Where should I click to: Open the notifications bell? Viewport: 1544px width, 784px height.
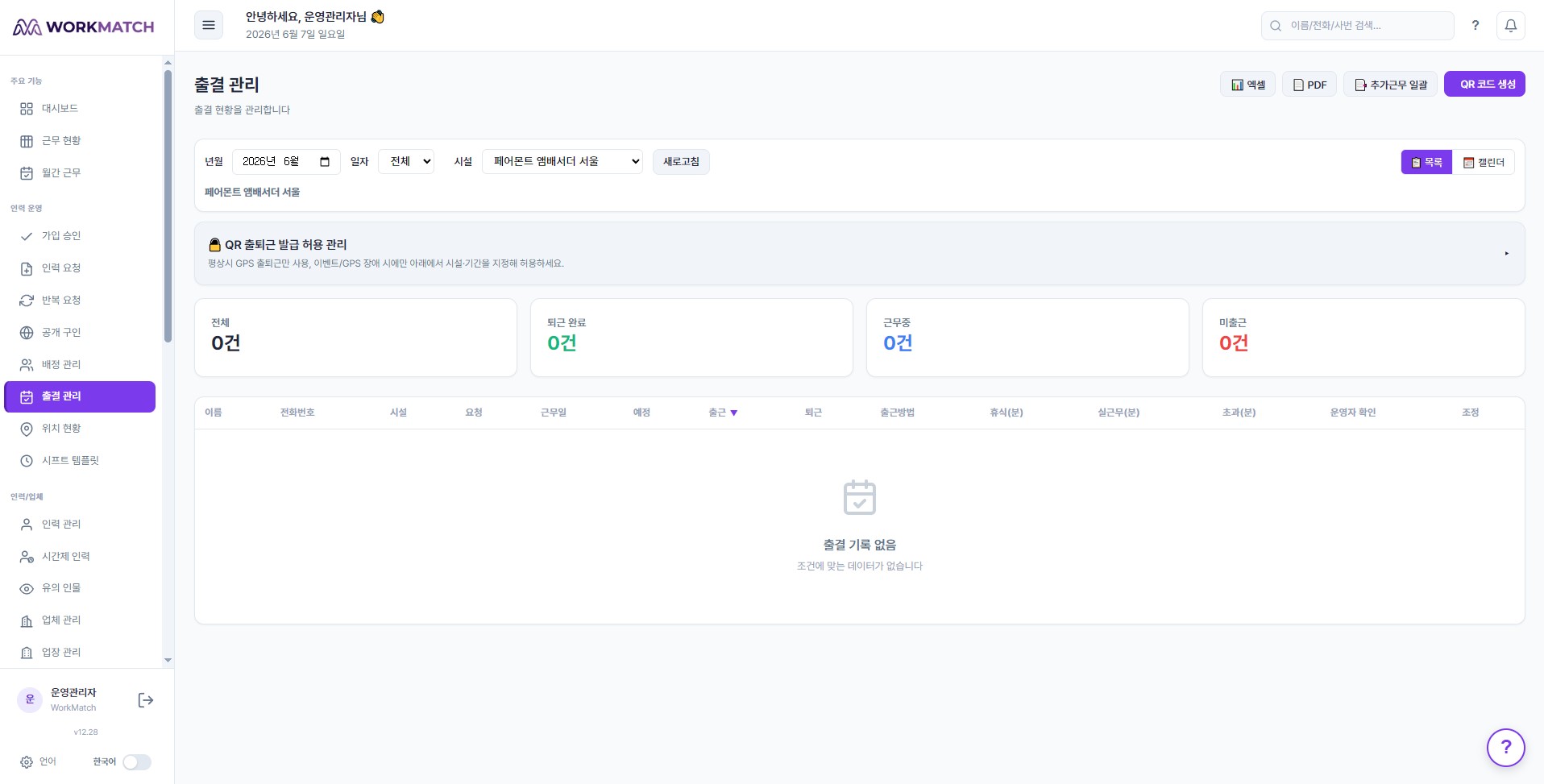tap(1511, 25)
